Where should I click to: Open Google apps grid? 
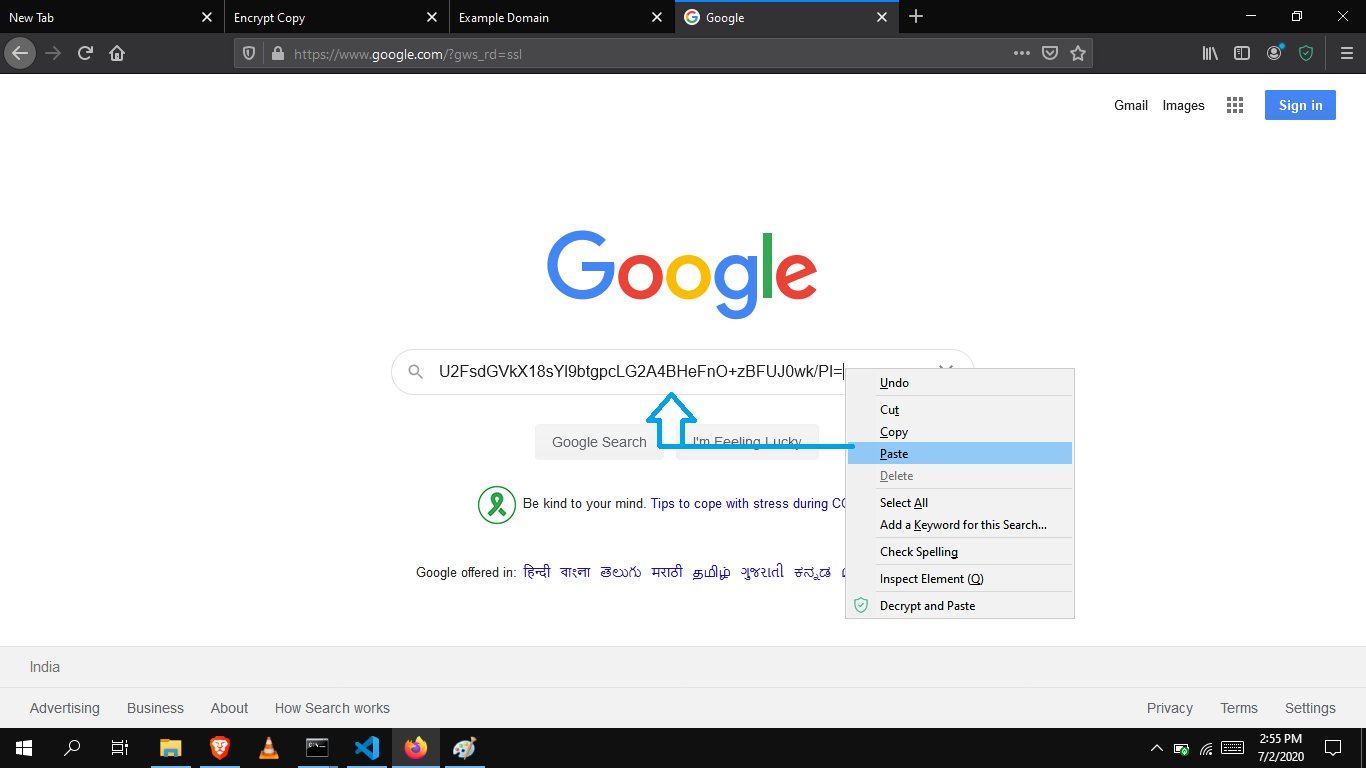tap(1235, 105)
